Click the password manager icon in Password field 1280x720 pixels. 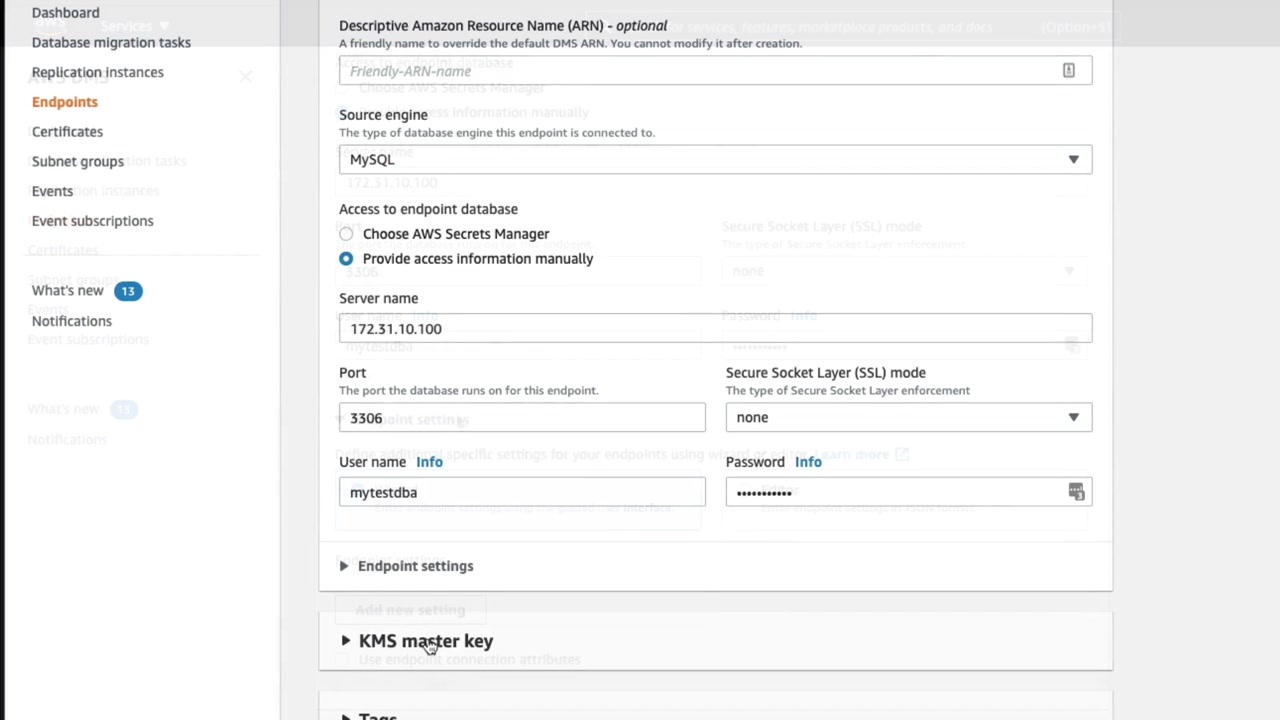pos(1075,492)
